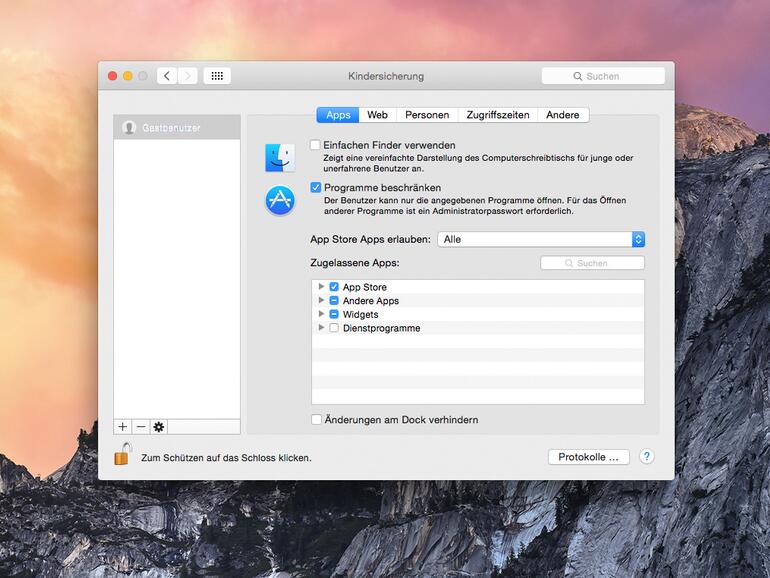Click the minus button to remove user
770x578 pixels.
(141, 427)
